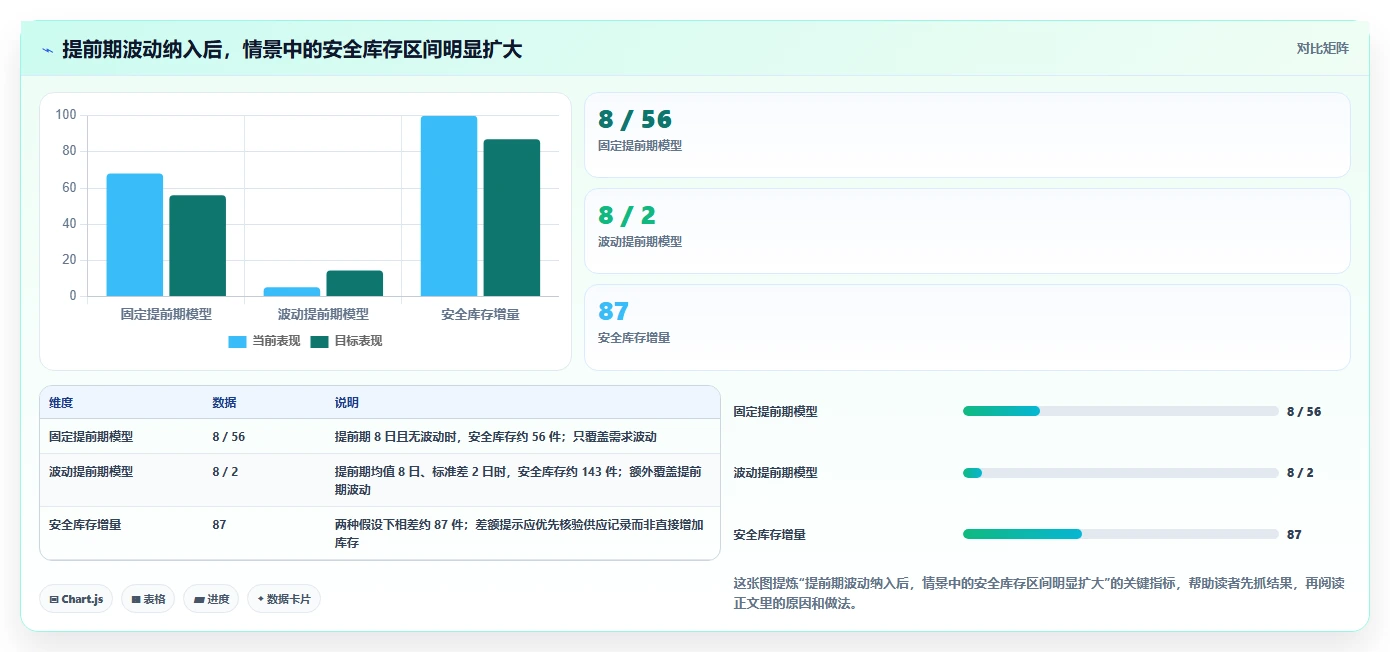Click the blue 波动提前期模型 current bar
1390x652 pixels.
tap(292, 292)
